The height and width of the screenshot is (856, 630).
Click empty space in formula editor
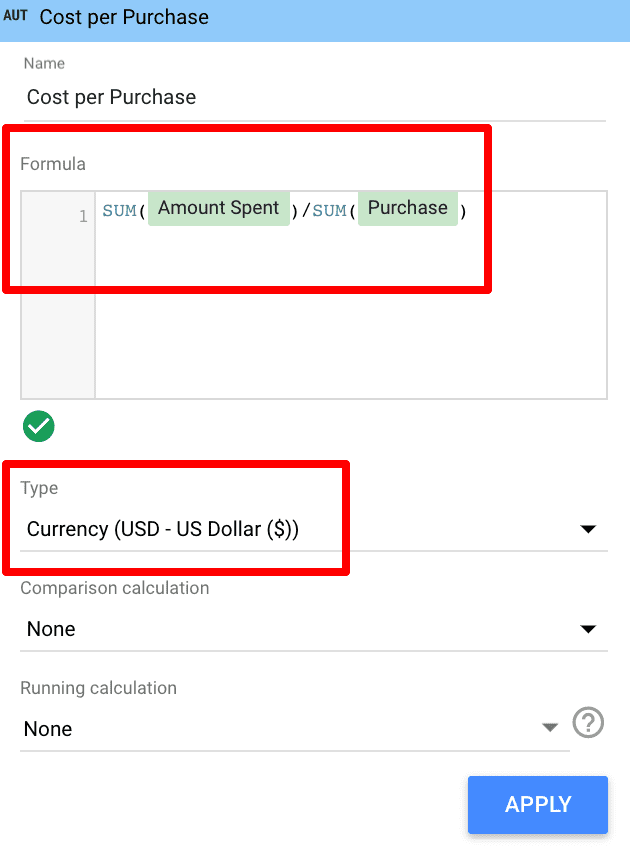pos(350,320)
